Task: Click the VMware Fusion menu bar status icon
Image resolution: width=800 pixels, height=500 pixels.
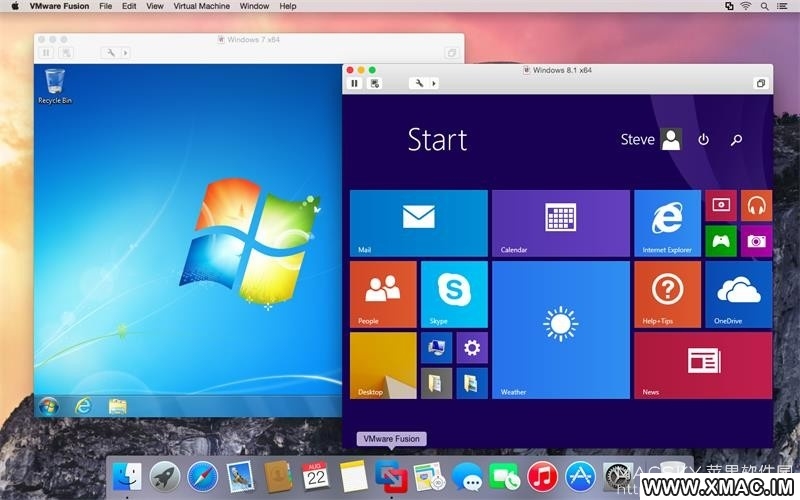Action: pyautogui.click(x=729, y=6)
